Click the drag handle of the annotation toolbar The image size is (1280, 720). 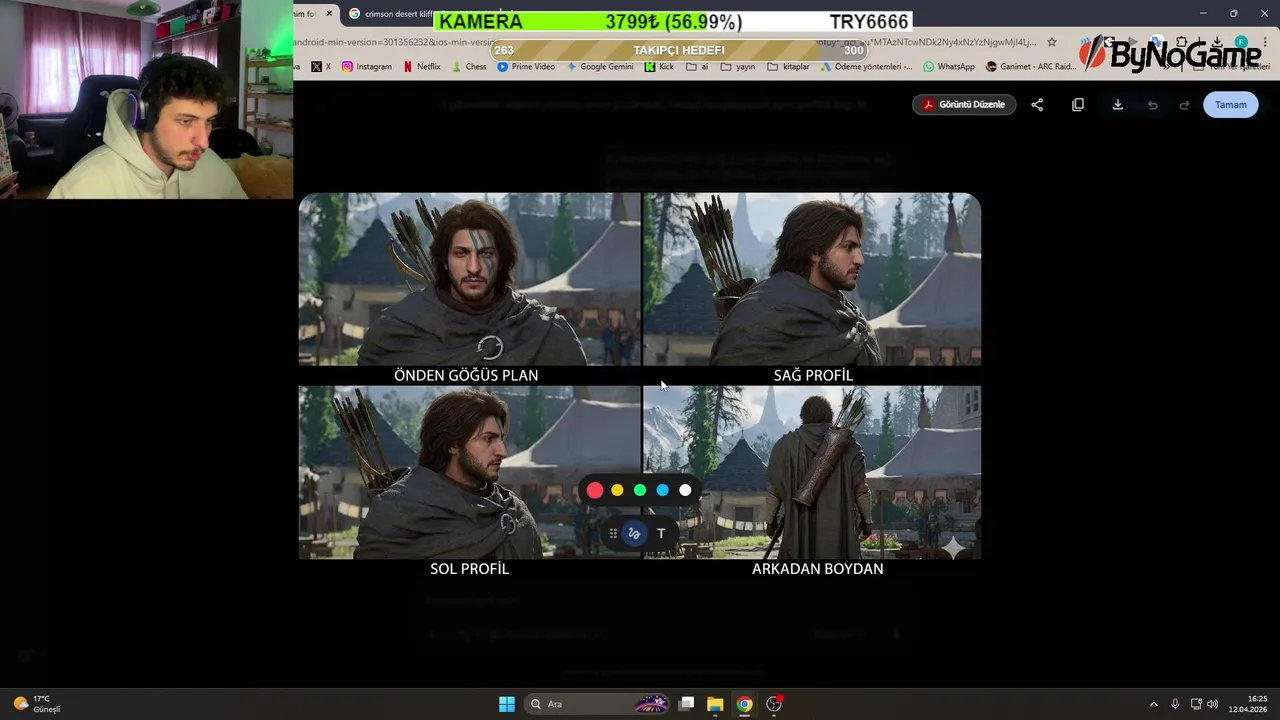pos(613,534)
